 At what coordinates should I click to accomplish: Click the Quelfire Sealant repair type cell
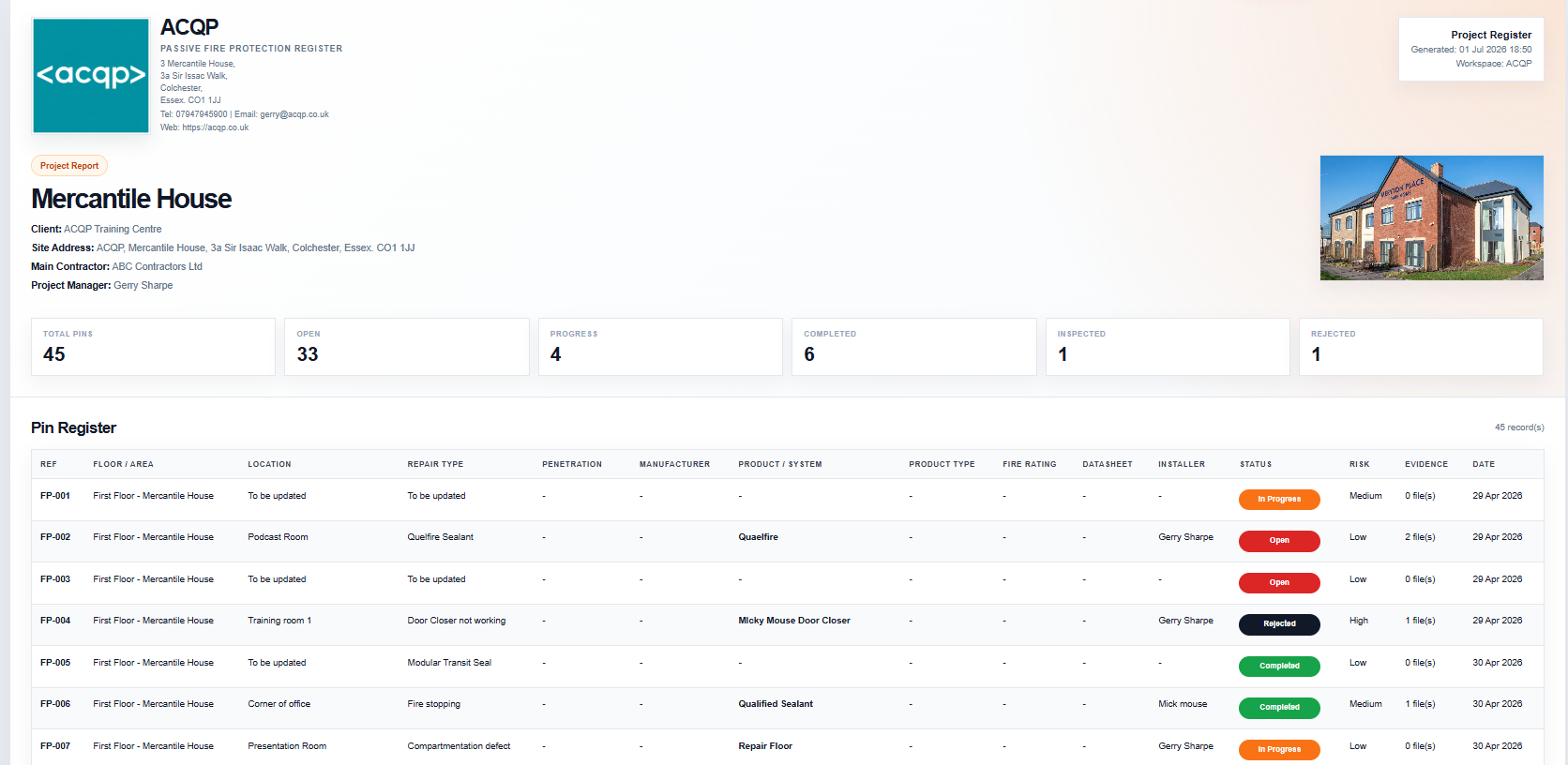coord(441,537)
